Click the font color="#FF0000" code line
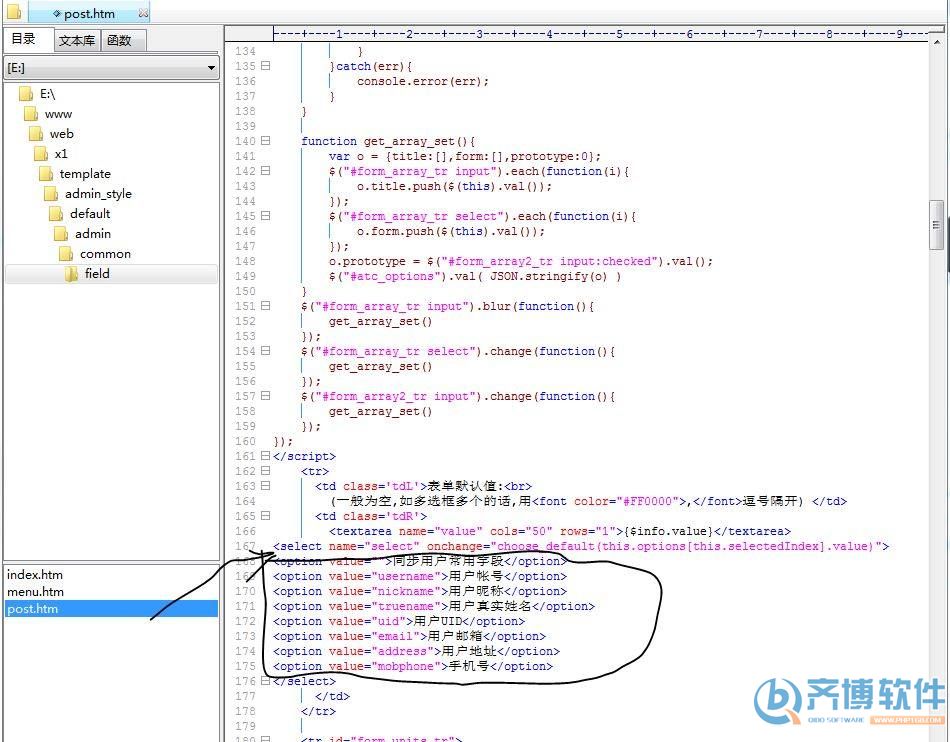 pyautogui.click(x=588, y=501)
